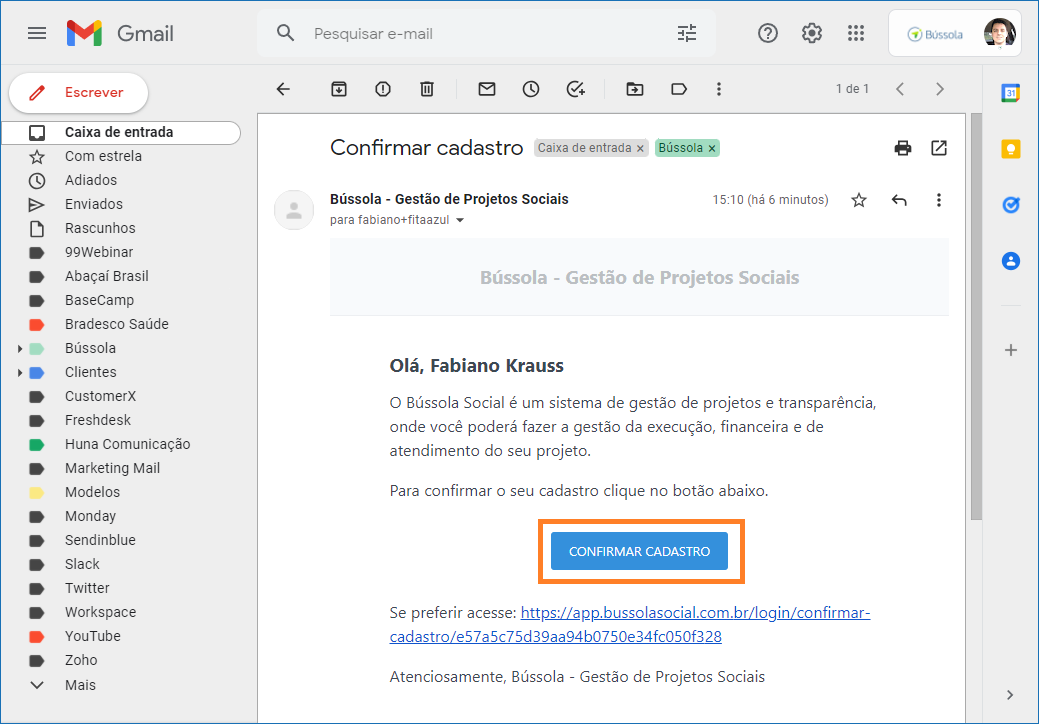This screenshot has width=1039, height=724.
Task: Click the Gmail logo
Action: [x=120, y=33]
